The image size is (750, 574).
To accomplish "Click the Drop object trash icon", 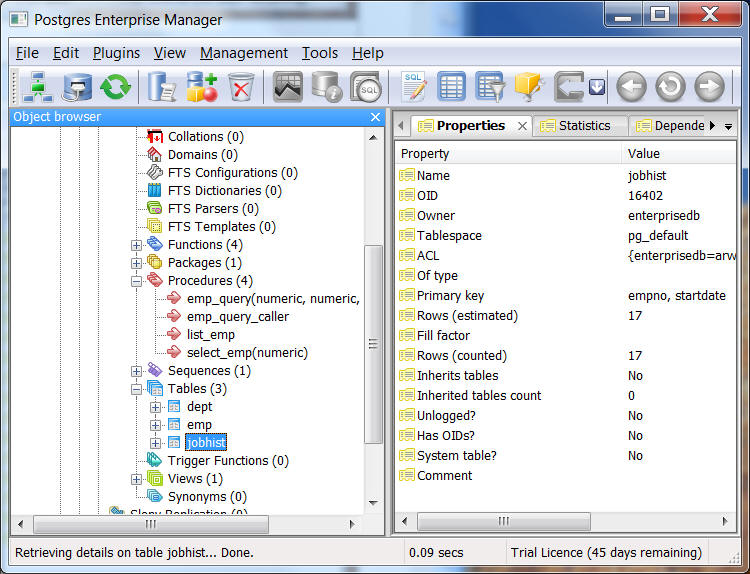I will click(241, 87).
